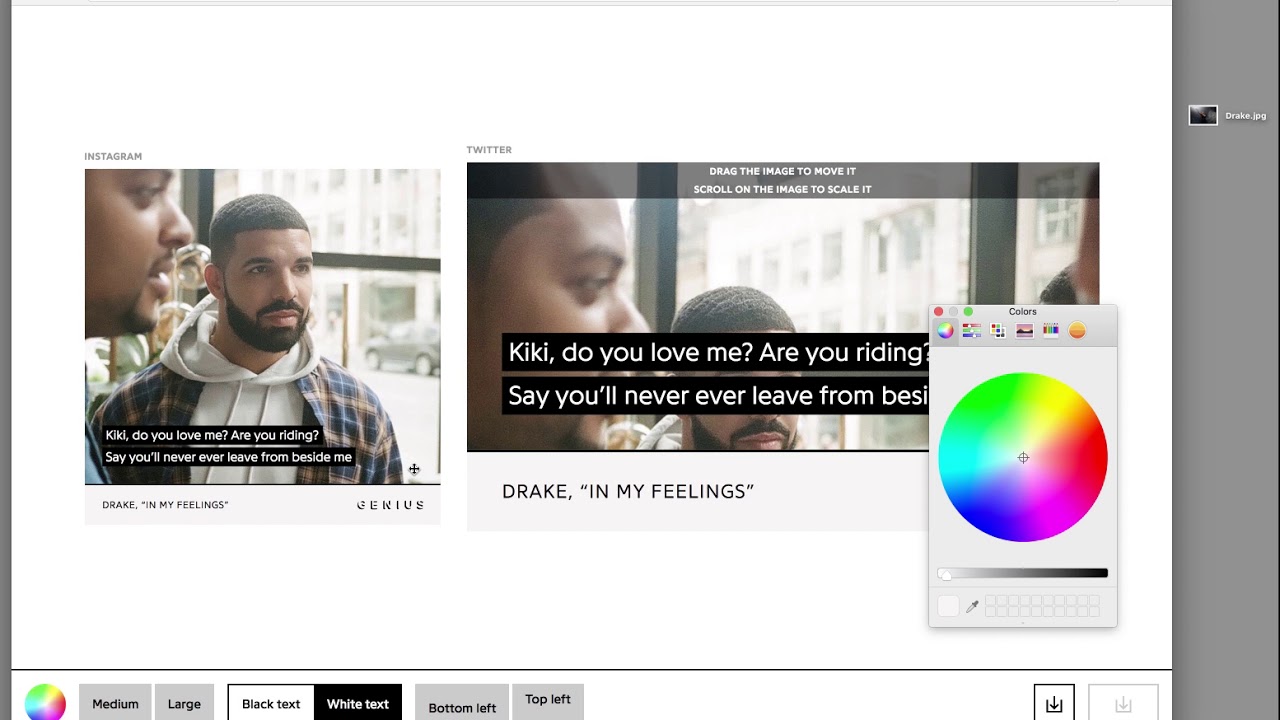1280x720 pixels.
Task: Click the Instagram preview image
Action: coord(262,326)
